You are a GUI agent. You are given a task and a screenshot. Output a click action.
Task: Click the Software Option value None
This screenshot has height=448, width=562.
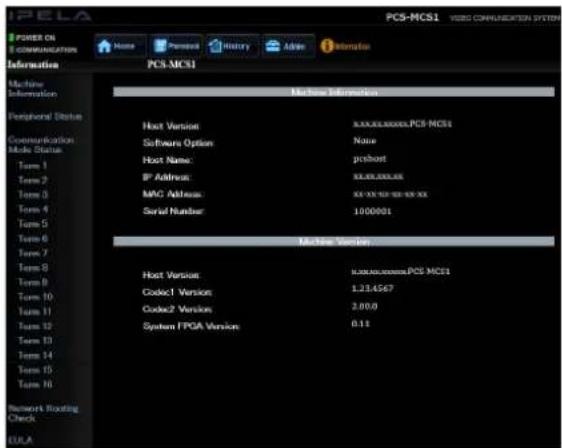[365, 141]
